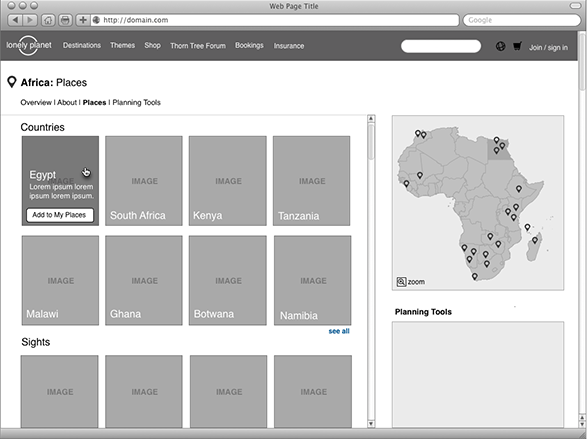
Task: Click the plus add-bookmark toolbar button
Action: [x=83, y=20]
